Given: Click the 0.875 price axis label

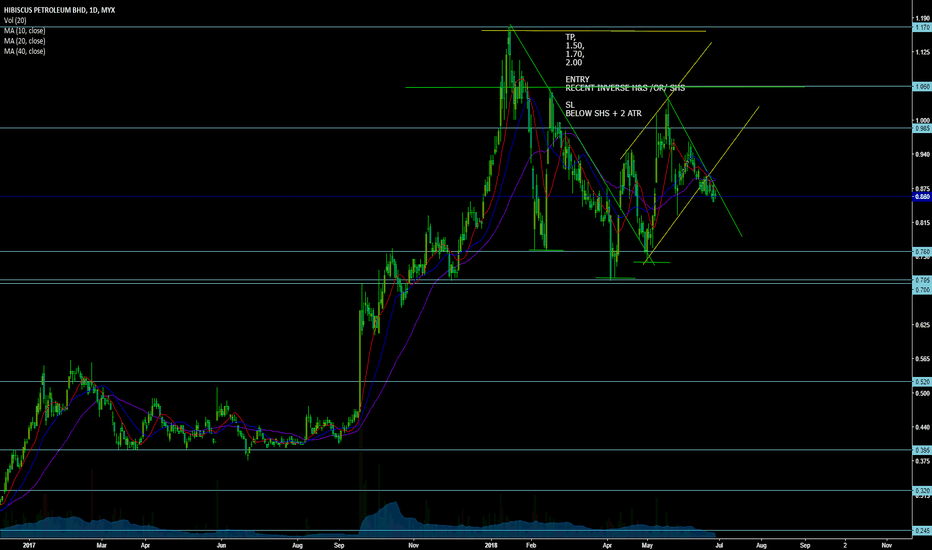Looking at the screenshot, I should coord(922,189).
